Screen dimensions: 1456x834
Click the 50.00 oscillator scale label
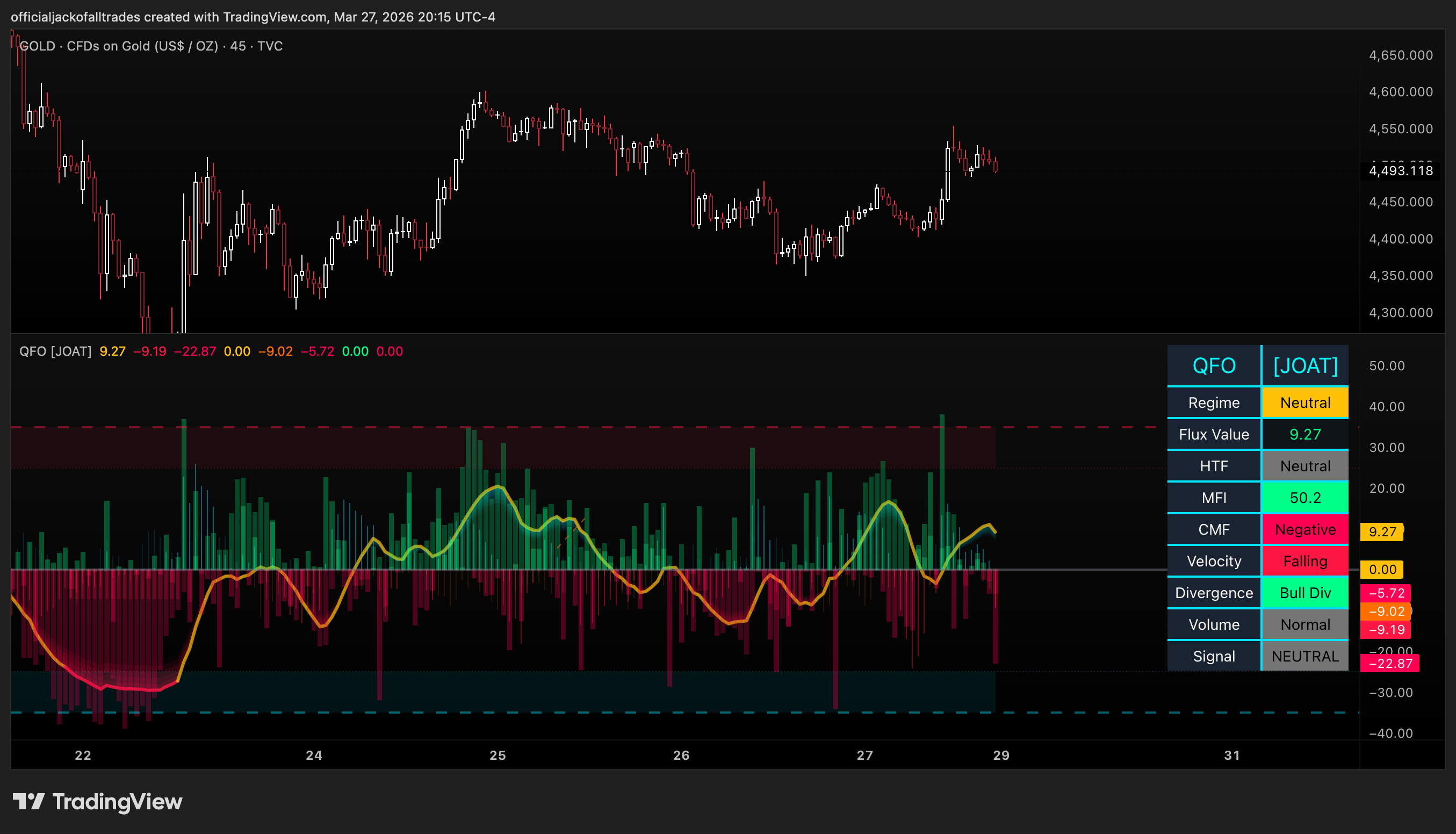point(1387,365)
